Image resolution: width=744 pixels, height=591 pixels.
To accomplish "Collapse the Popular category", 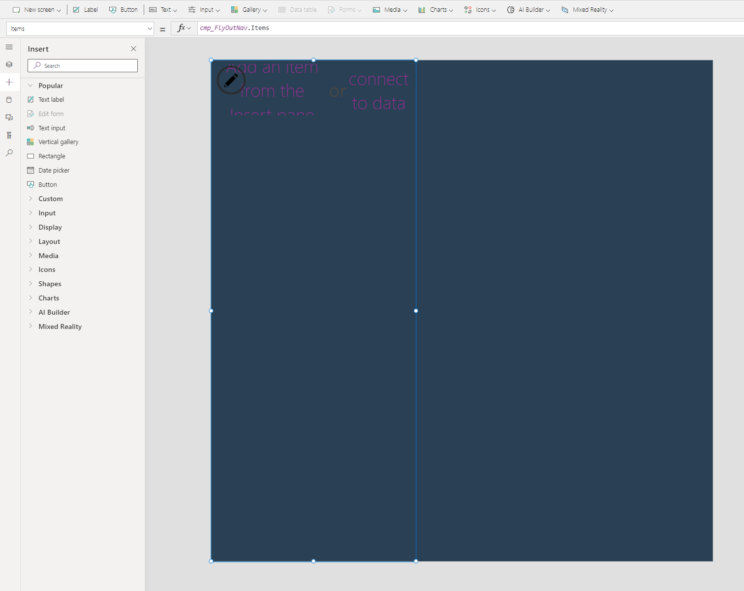I will coord(50,86).
